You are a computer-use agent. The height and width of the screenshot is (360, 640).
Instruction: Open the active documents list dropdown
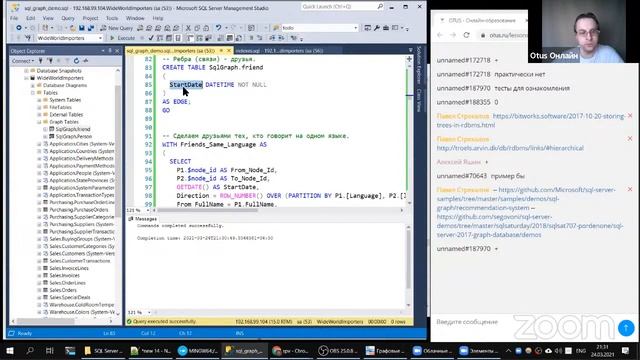[410, 51]
